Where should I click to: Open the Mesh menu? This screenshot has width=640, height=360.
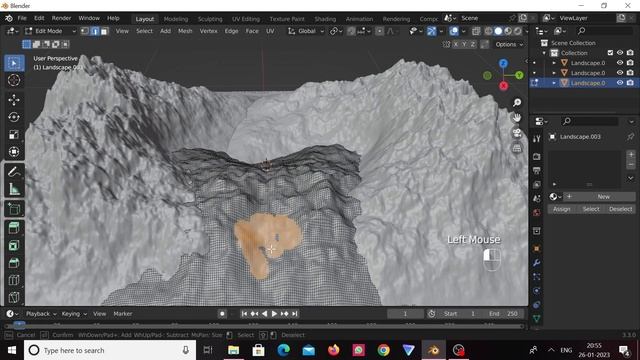coord(185,31)
